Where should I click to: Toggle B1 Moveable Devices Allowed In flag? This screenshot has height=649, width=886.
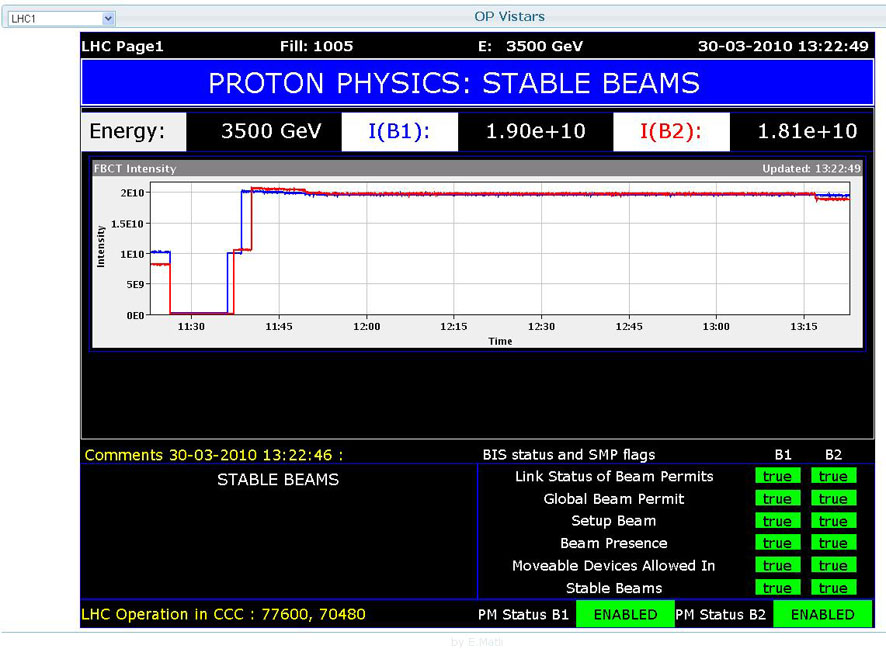click(777, 565)
